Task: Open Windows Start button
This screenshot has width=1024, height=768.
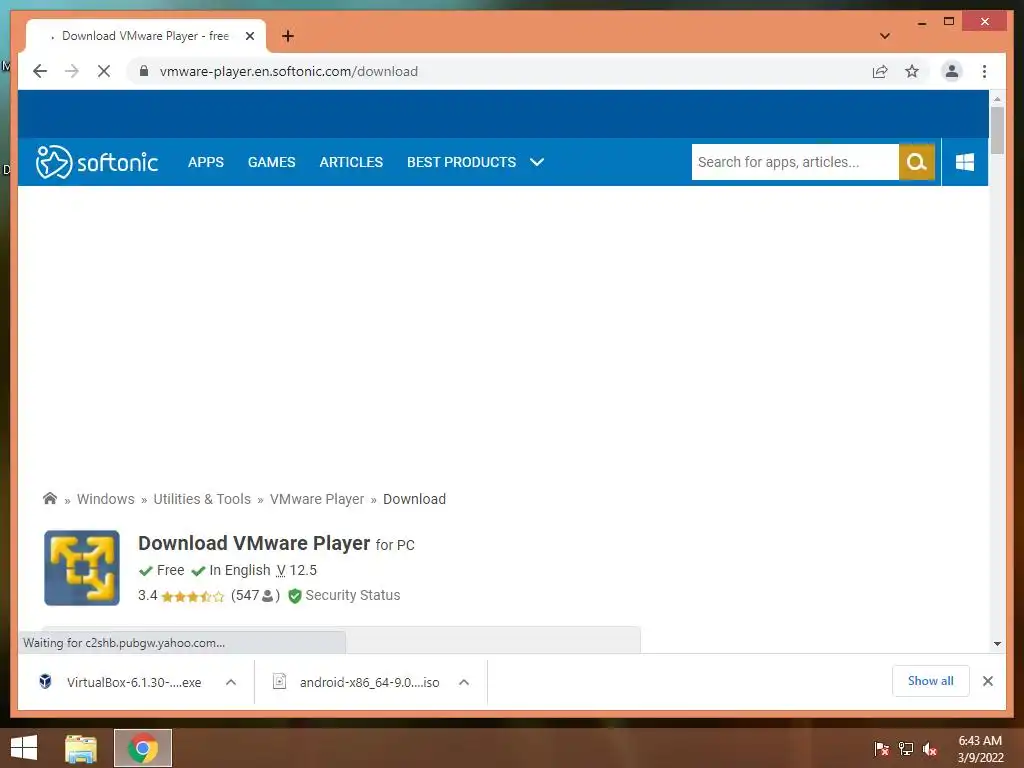Action: 24,748
